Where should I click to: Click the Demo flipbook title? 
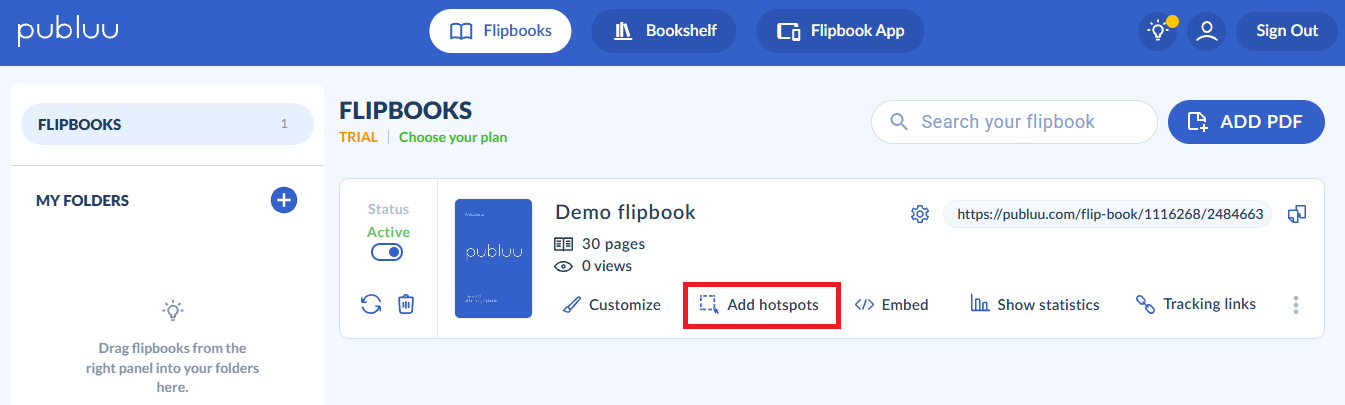coord(625,212)
